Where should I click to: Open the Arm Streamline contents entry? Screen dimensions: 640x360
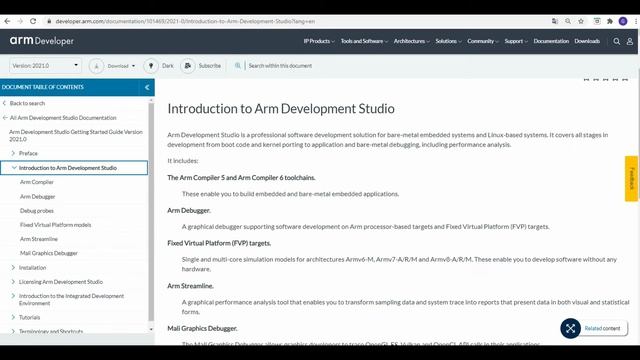[39, 239]
